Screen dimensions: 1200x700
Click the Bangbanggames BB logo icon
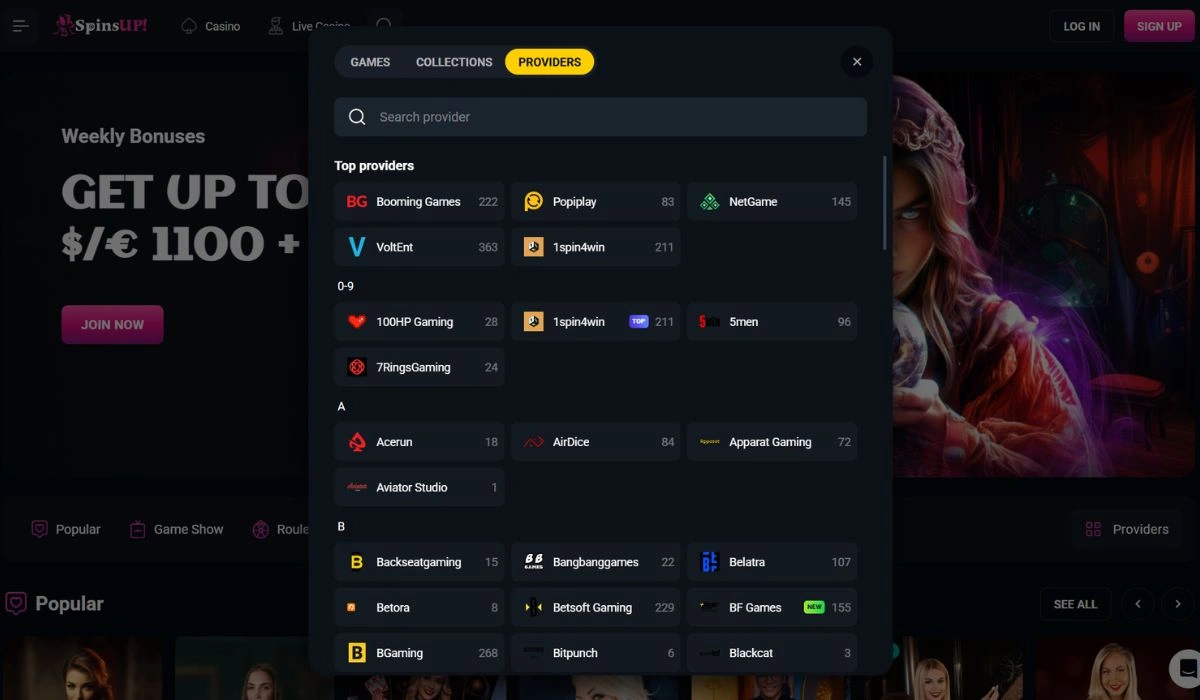coord(534,562)
